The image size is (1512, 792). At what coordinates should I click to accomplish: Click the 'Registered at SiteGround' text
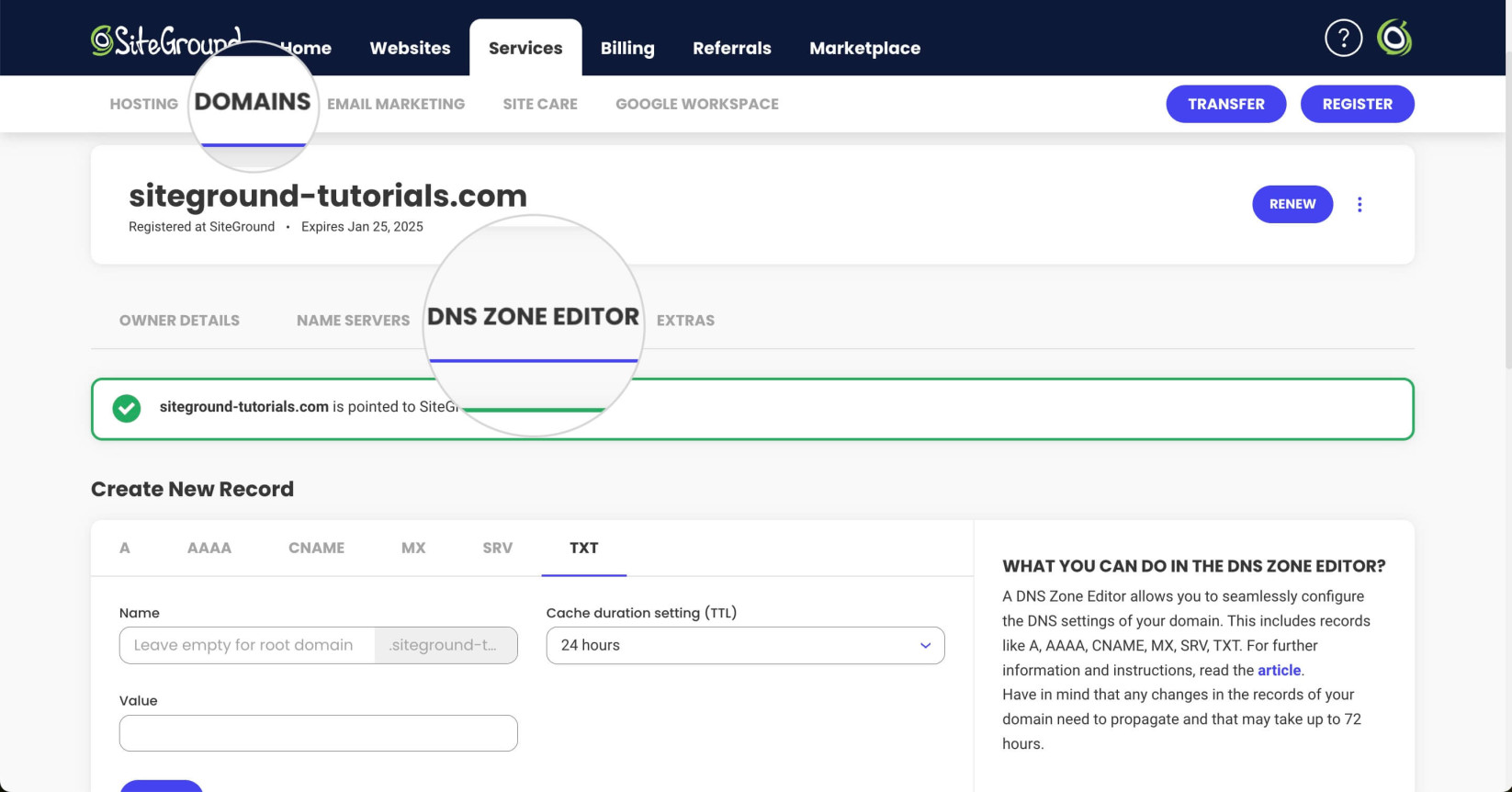(x=201, y=227)
